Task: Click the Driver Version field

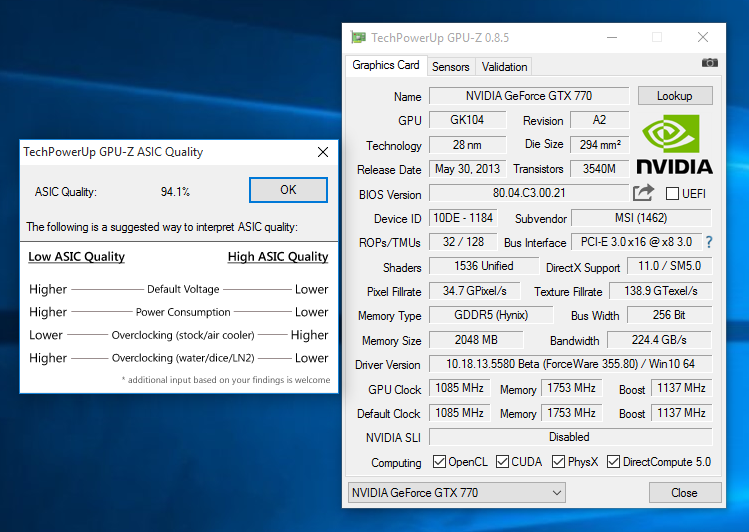Action: (x=570, y=364)
